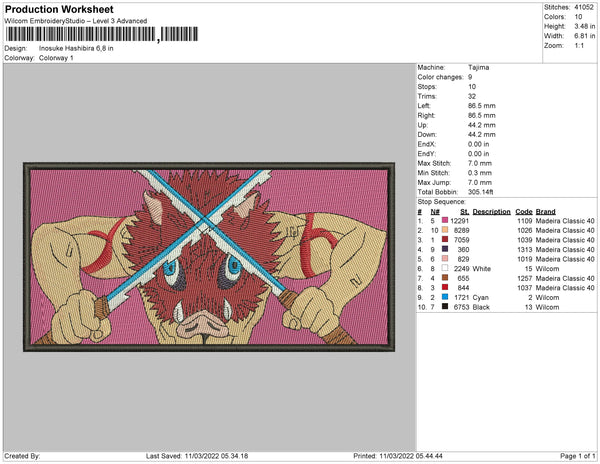Image resolution: width=600 pixels, height=464 pixels.
Task: Click the dark red swatch for code 1039
Action: 445,239
